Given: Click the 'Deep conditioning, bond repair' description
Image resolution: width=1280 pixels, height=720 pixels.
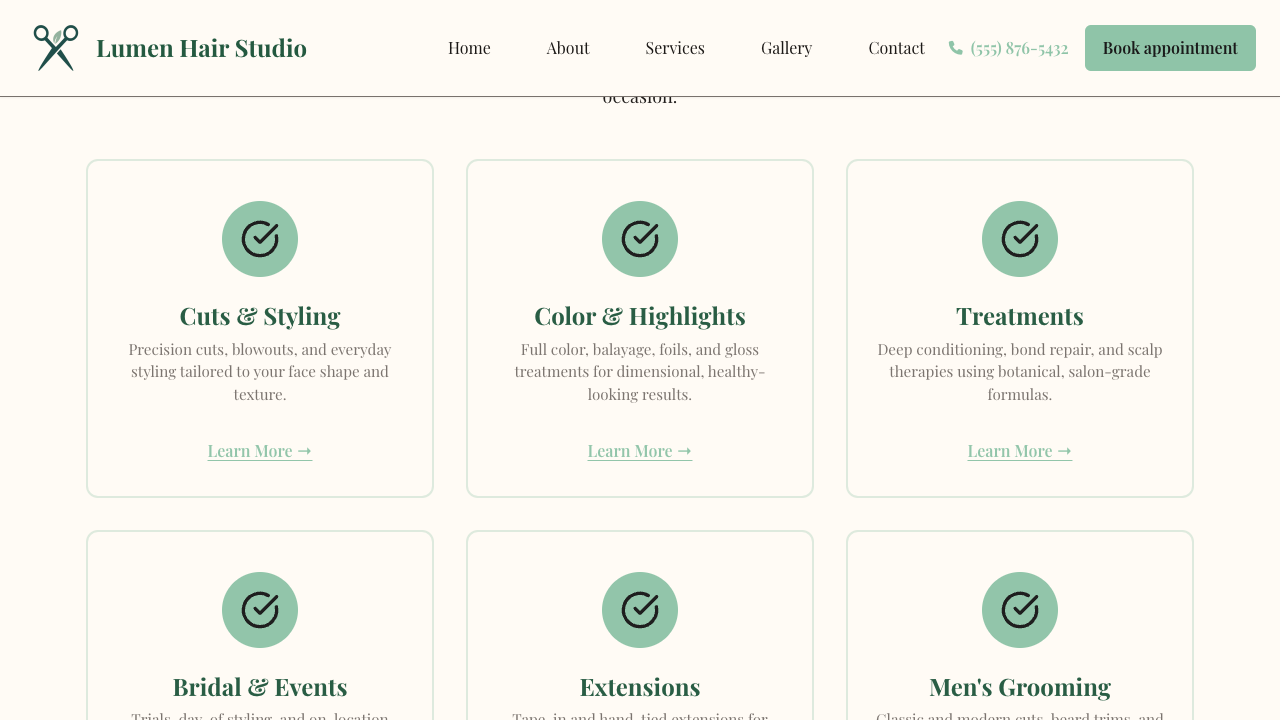Looking at the screenshot, I should pyautogui.click(x=1020, y=372).
